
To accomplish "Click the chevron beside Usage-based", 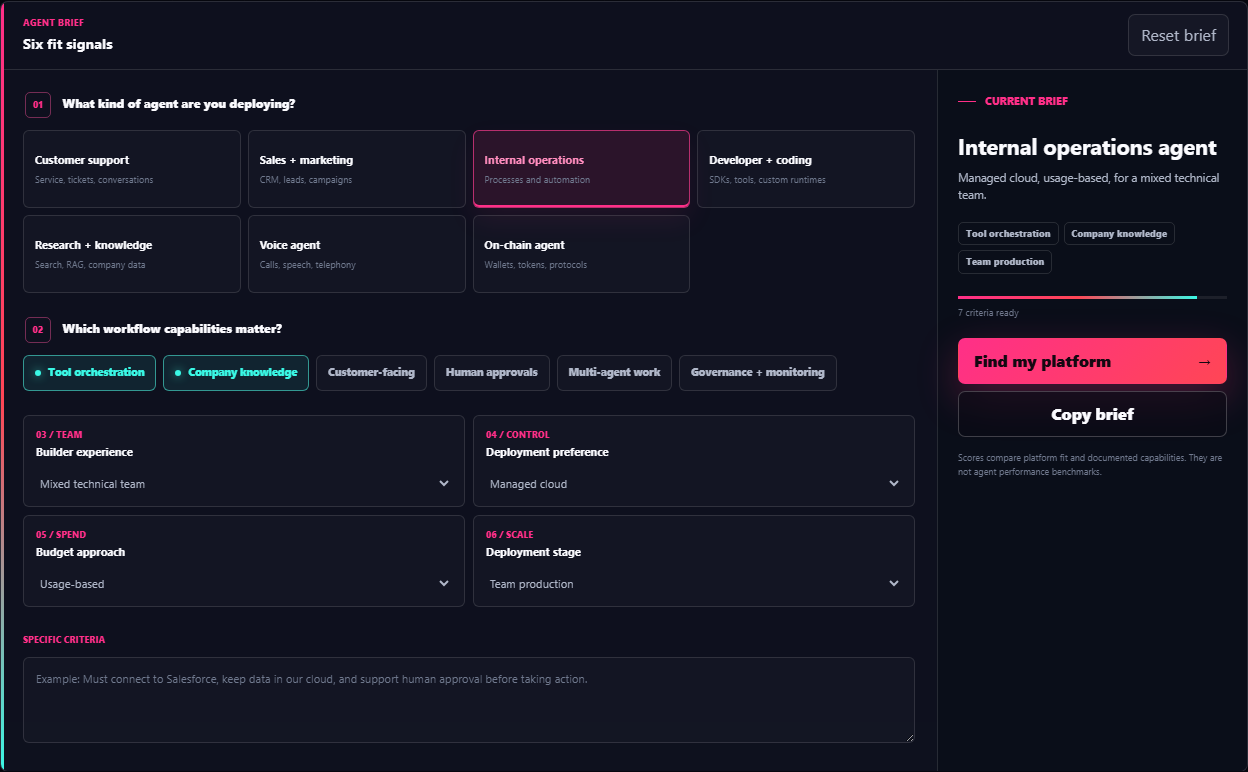I will coord(444,584).
